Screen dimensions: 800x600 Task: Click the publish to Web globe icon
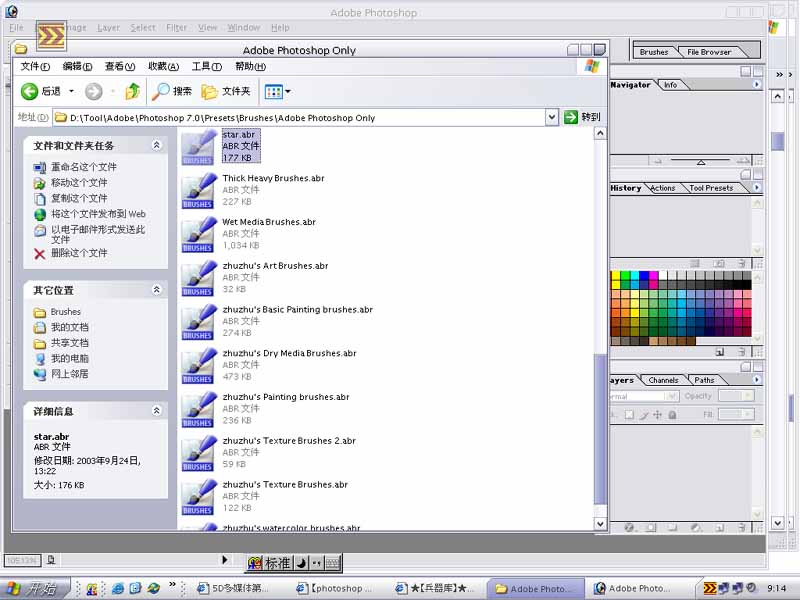click(x=40, y=214)
